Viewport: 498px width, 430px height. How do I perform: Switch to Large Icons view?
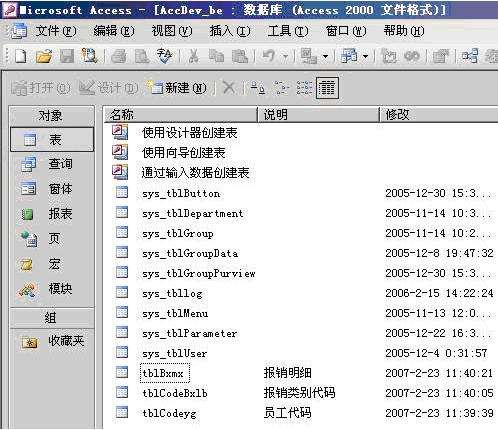pyautogui.click(x=258, y=88)
